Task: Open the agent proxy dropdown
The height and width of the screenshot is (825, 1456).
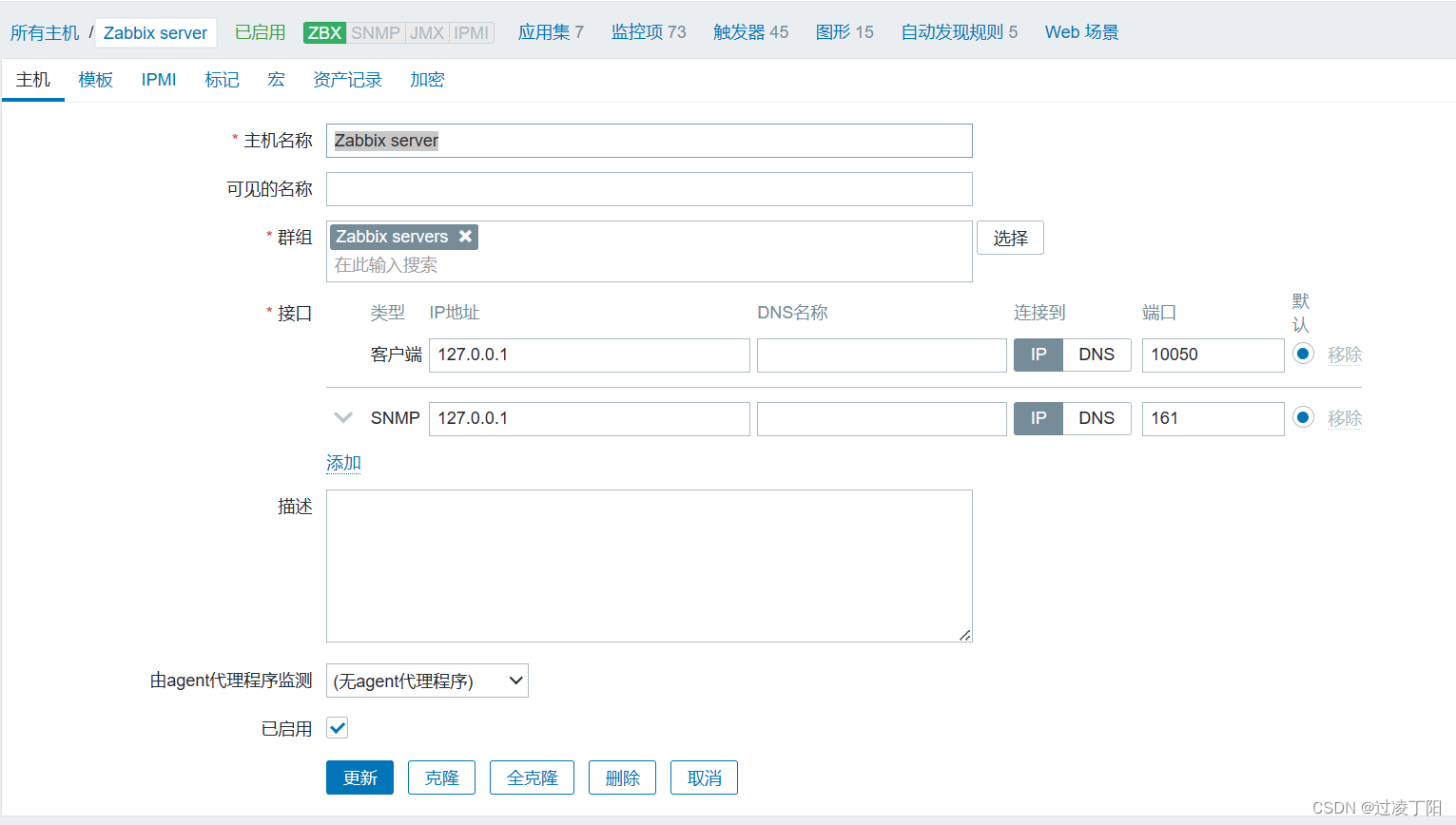Action: tap(427, 681)
